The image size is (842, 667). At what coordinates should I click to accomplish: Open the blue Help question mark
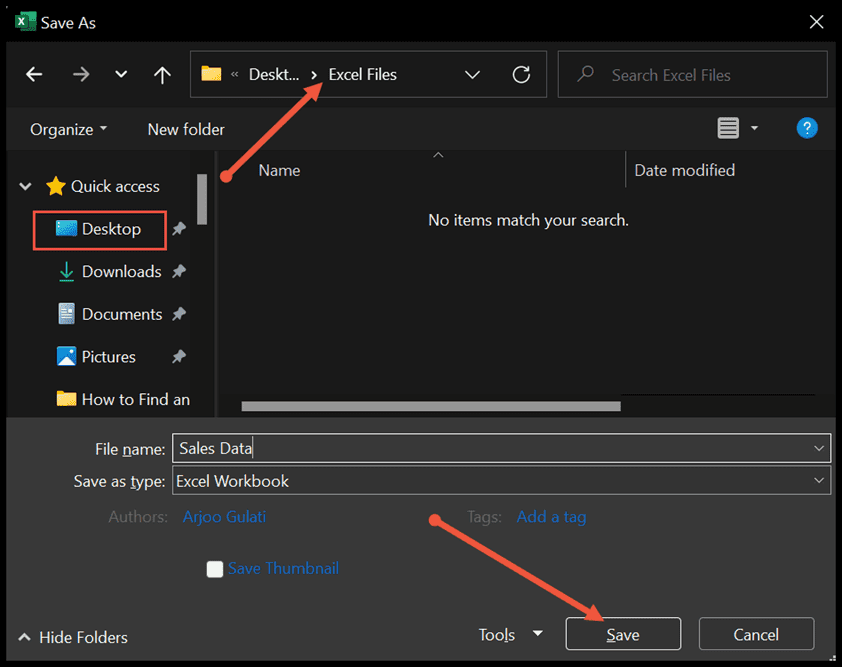point(806,128)
